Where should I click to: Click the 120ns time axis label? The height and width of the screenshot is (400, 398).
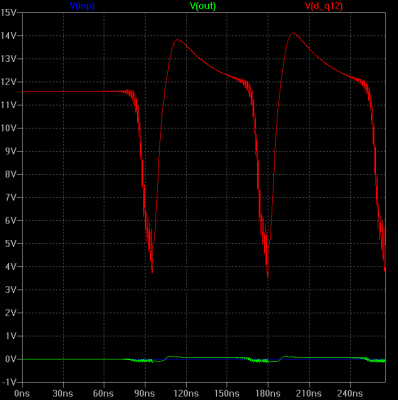tap(186, 393)
